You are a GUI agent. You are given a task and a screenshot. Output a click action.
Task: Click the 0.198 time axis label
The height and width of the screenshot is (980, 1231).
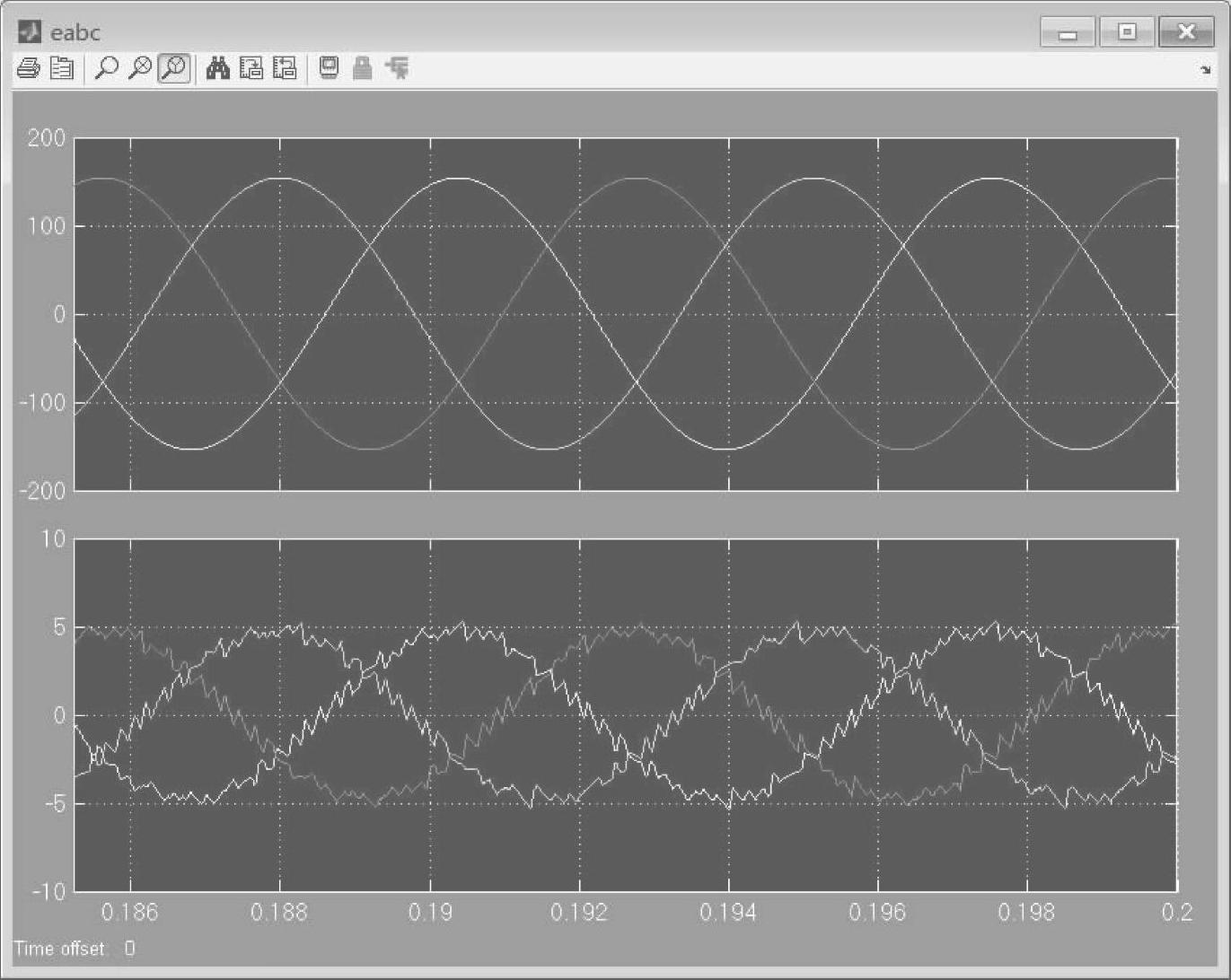1027,913
